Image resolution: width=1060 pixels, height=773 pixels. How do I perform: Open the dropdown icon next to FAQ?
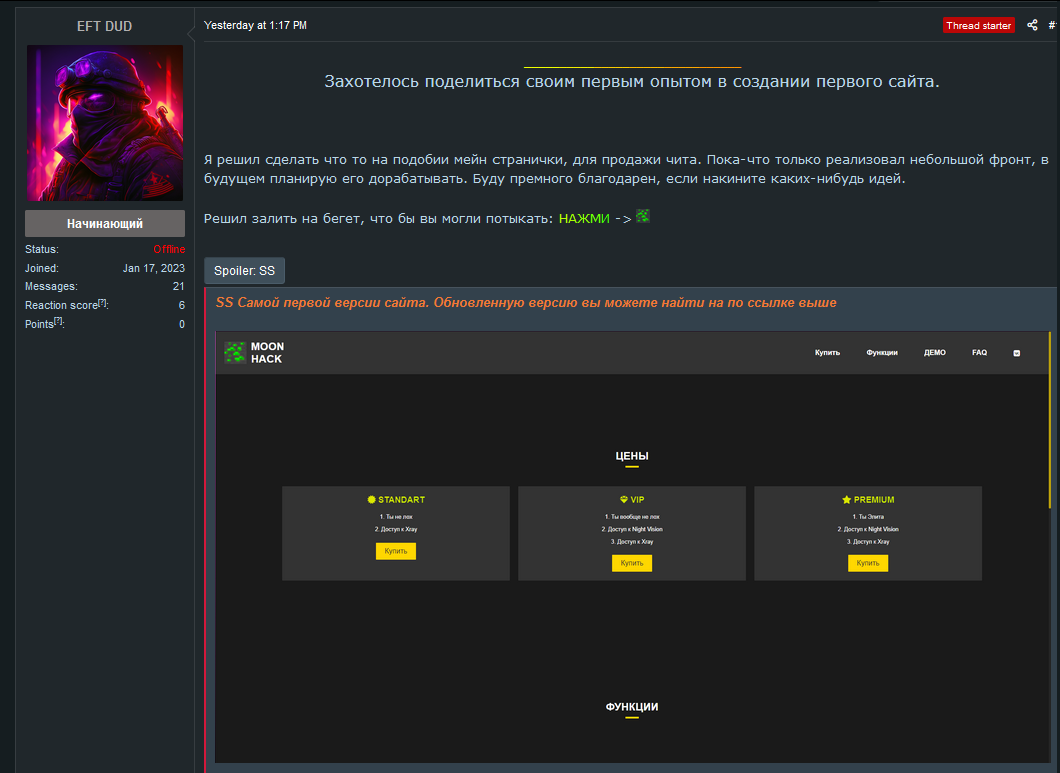[1017, 353]
